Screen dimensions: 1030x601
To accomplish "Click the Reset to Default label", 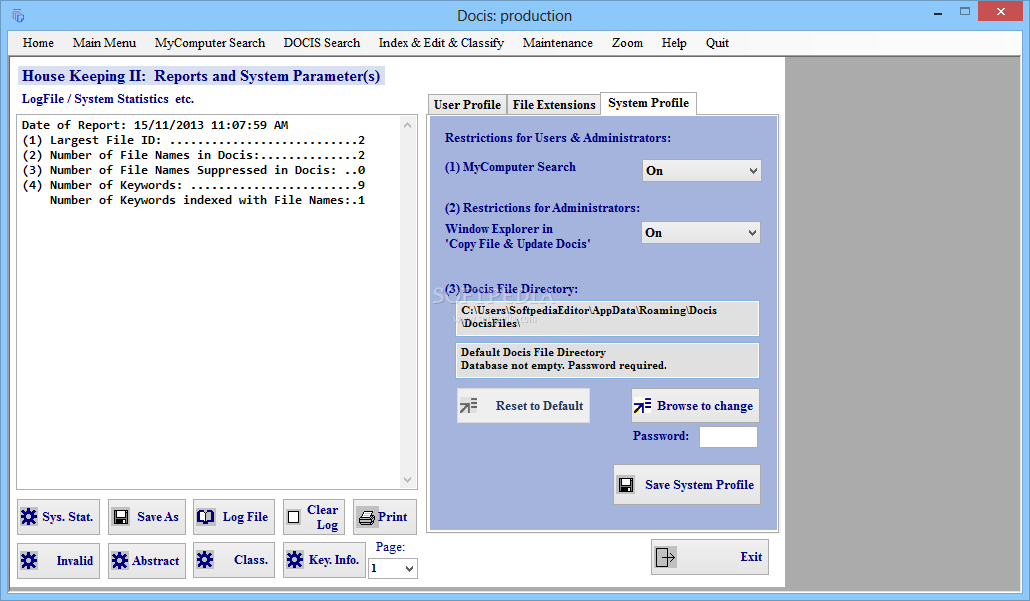I will coord(539,406).
